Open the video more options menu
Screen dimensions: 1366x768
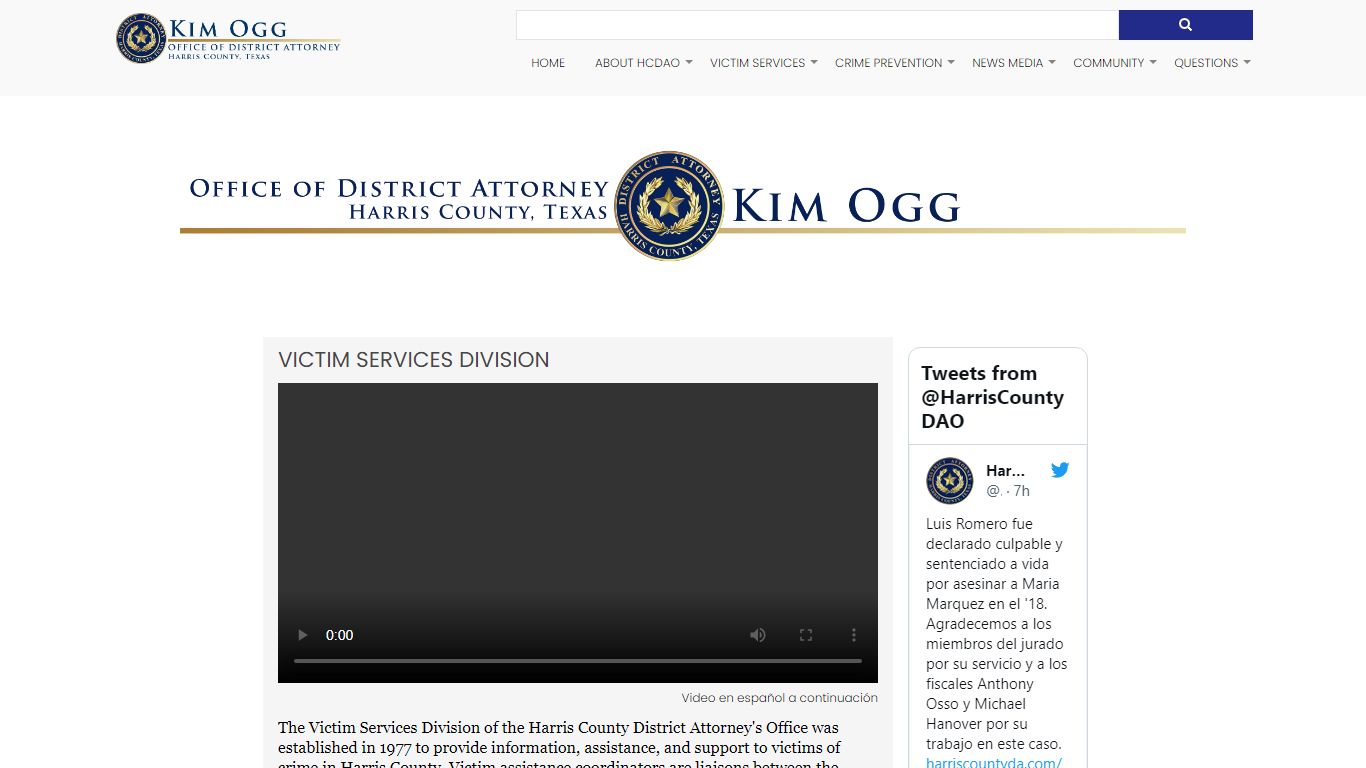point(854,635)
